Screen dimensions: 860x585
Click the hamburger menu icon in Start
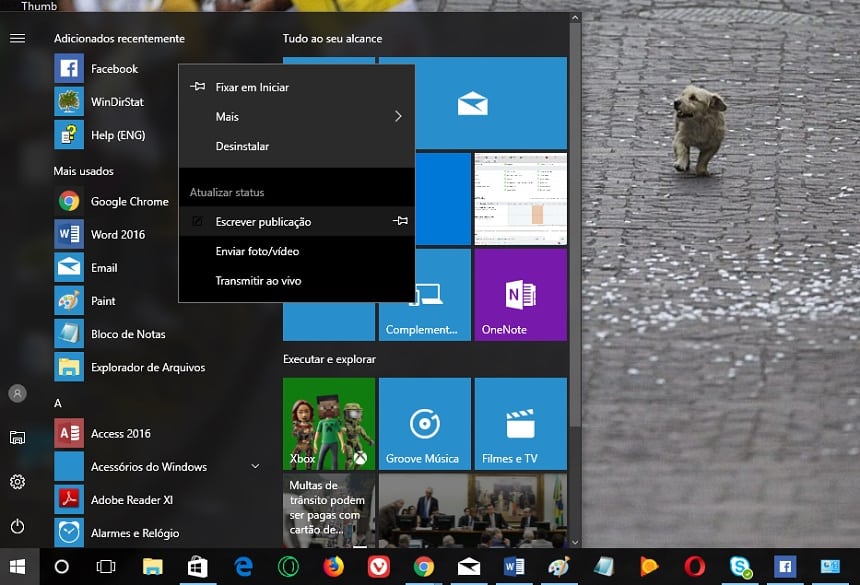[18, 38]
